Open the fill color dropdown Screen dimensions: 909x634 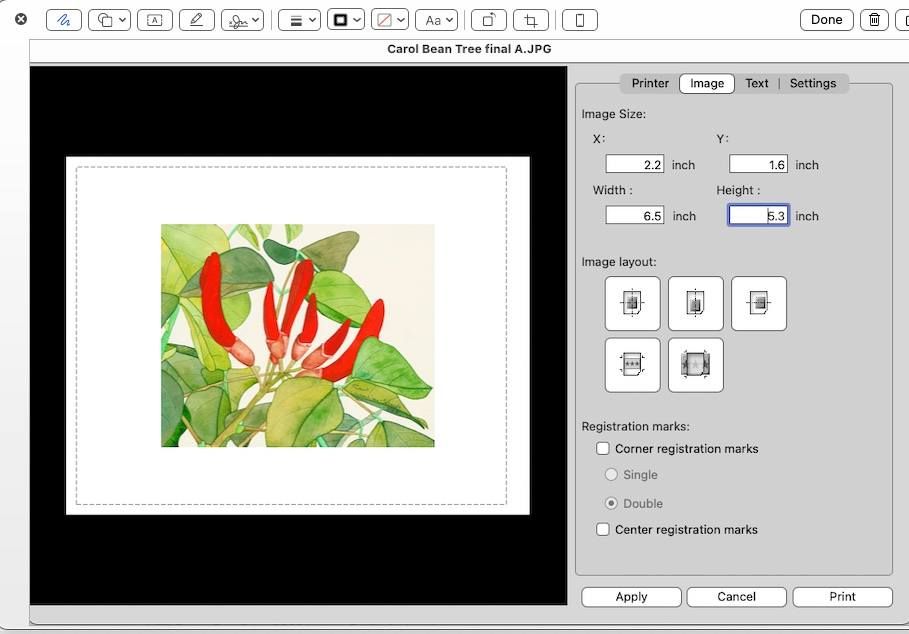(x=390, y=20)
